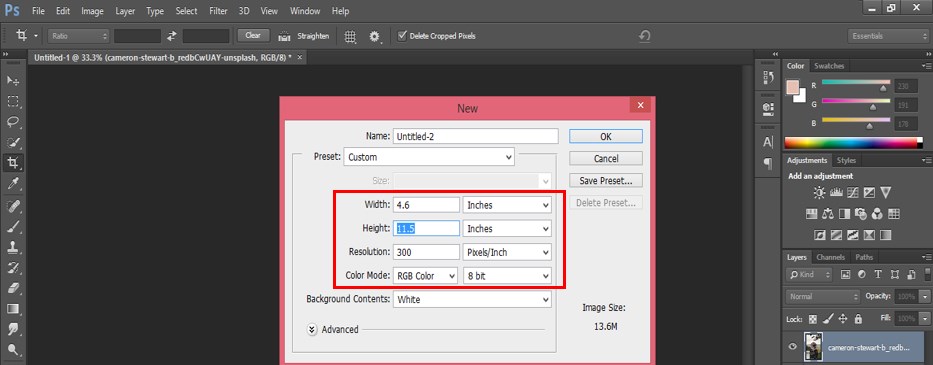Screen dimensions: 933x365
Task: Toggle Delete Cropped Pixels checkbox
Action: 402,36
